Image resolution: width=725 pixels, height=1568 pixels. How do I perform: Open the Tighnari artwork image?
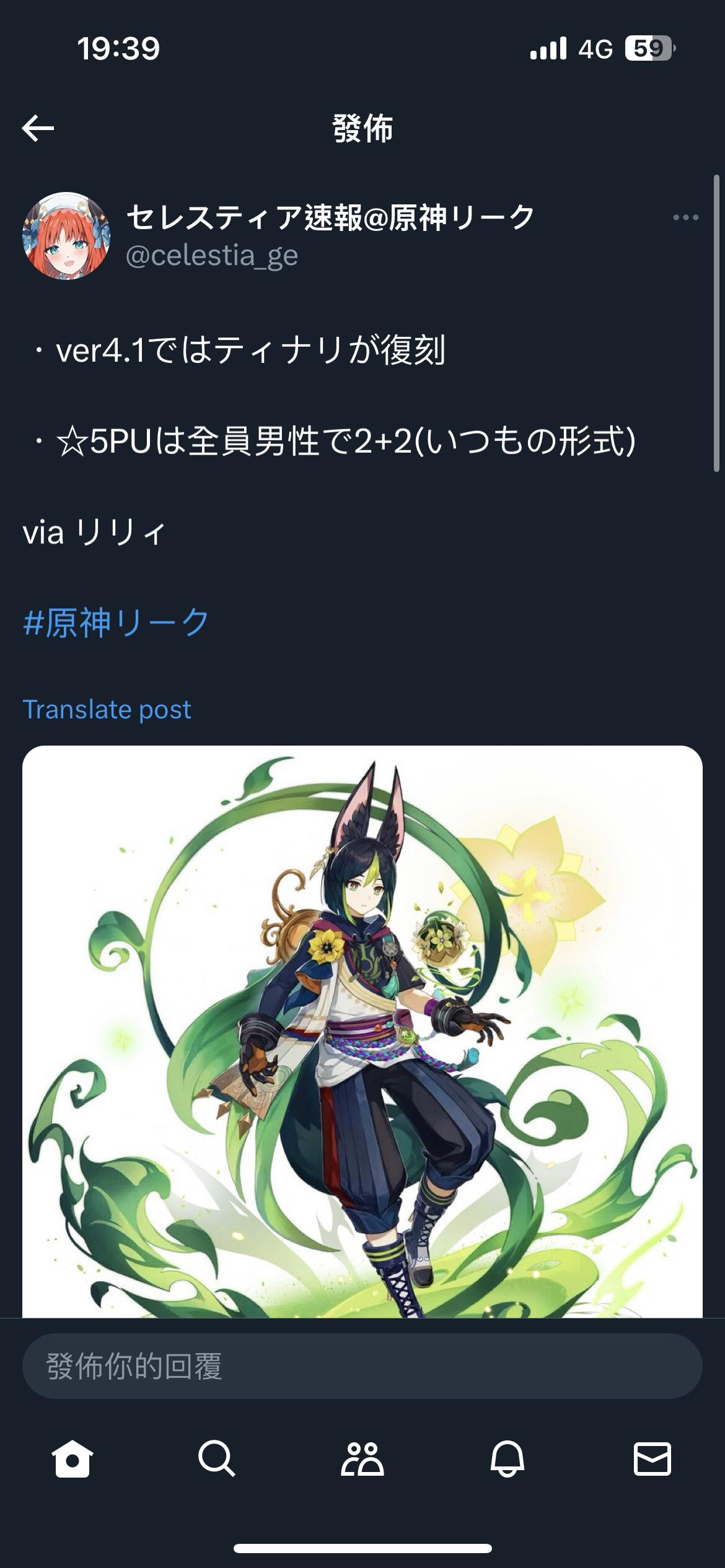coord(362,1032)
